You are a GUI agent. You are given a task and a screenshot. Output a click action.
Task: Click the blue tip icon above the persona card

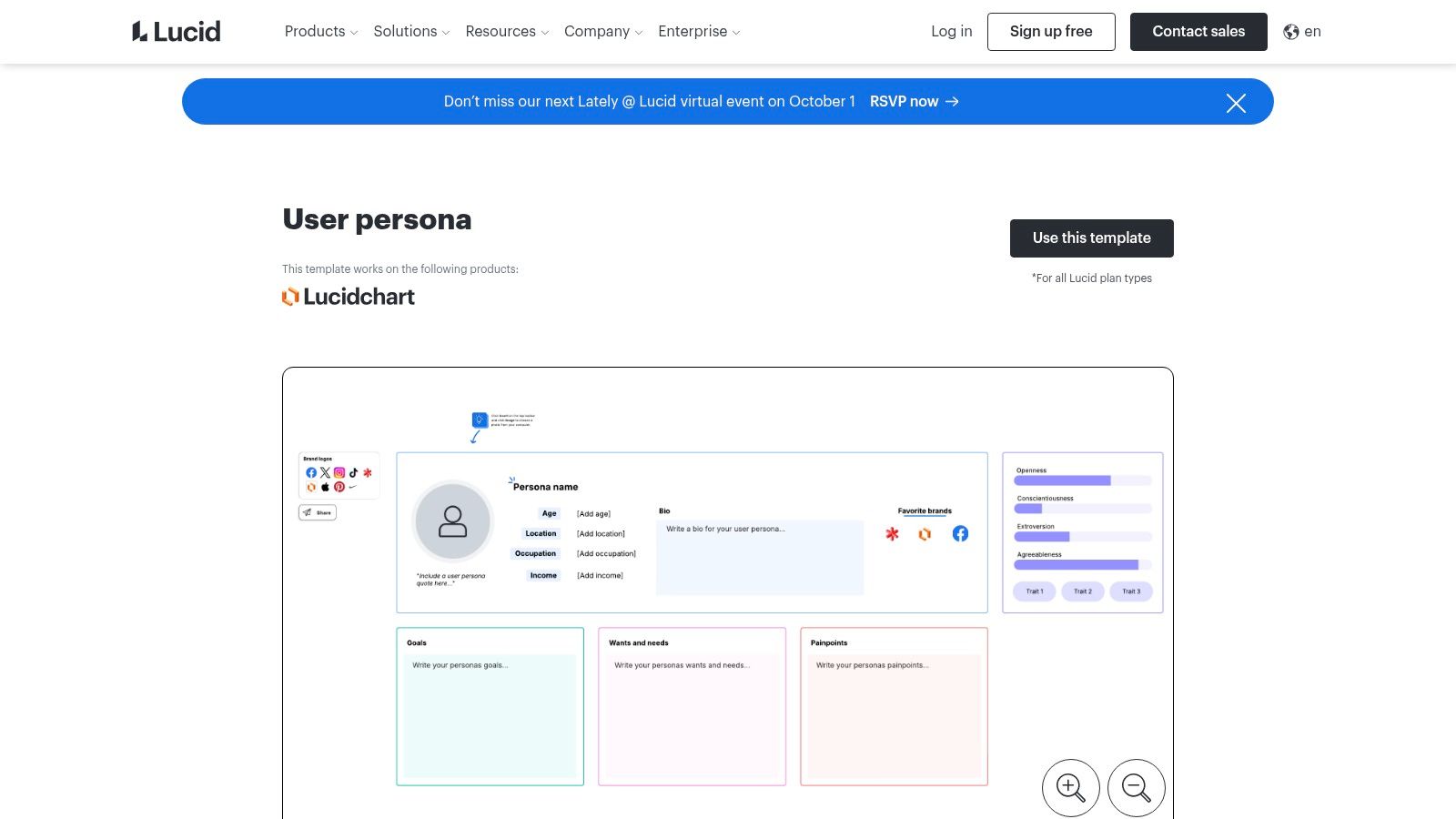click(480, 420)
